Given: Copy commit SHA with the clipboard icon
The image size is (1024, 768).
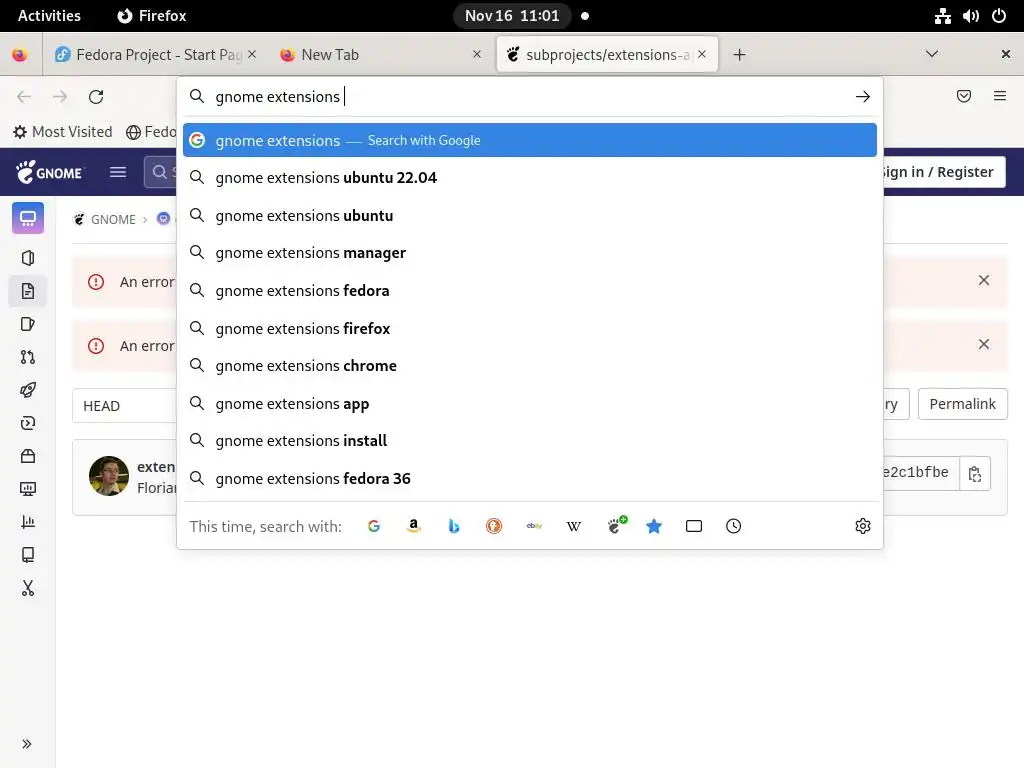Looking at the screenshot, I should 975,473.
